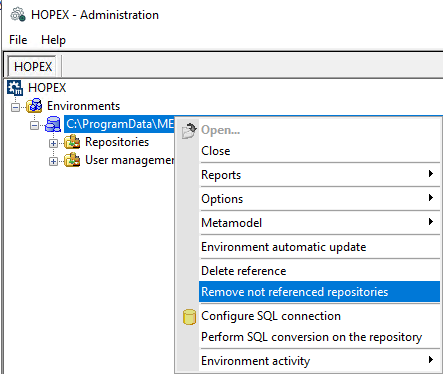Choose Configure SQL connection
This screenshot has width=443, height=374.
(x=319, y=316)
